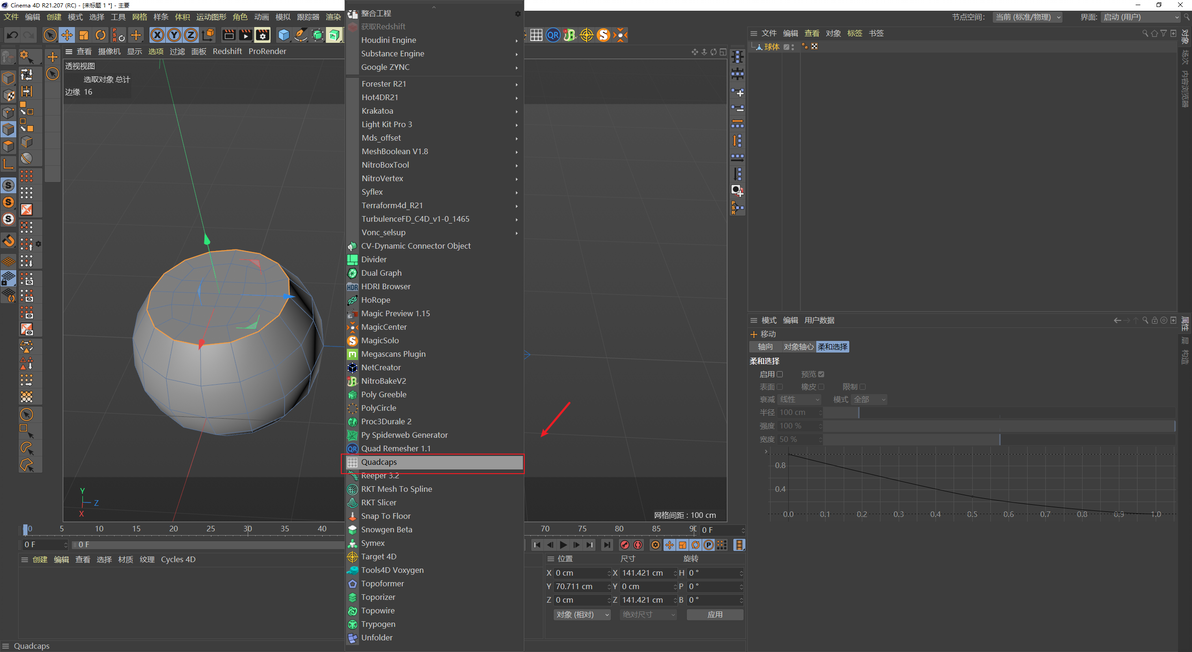The width and height of the screenshot is (1192, 652).
Task: Enable the 启用 soft selection checkbox
Action: 779,374
